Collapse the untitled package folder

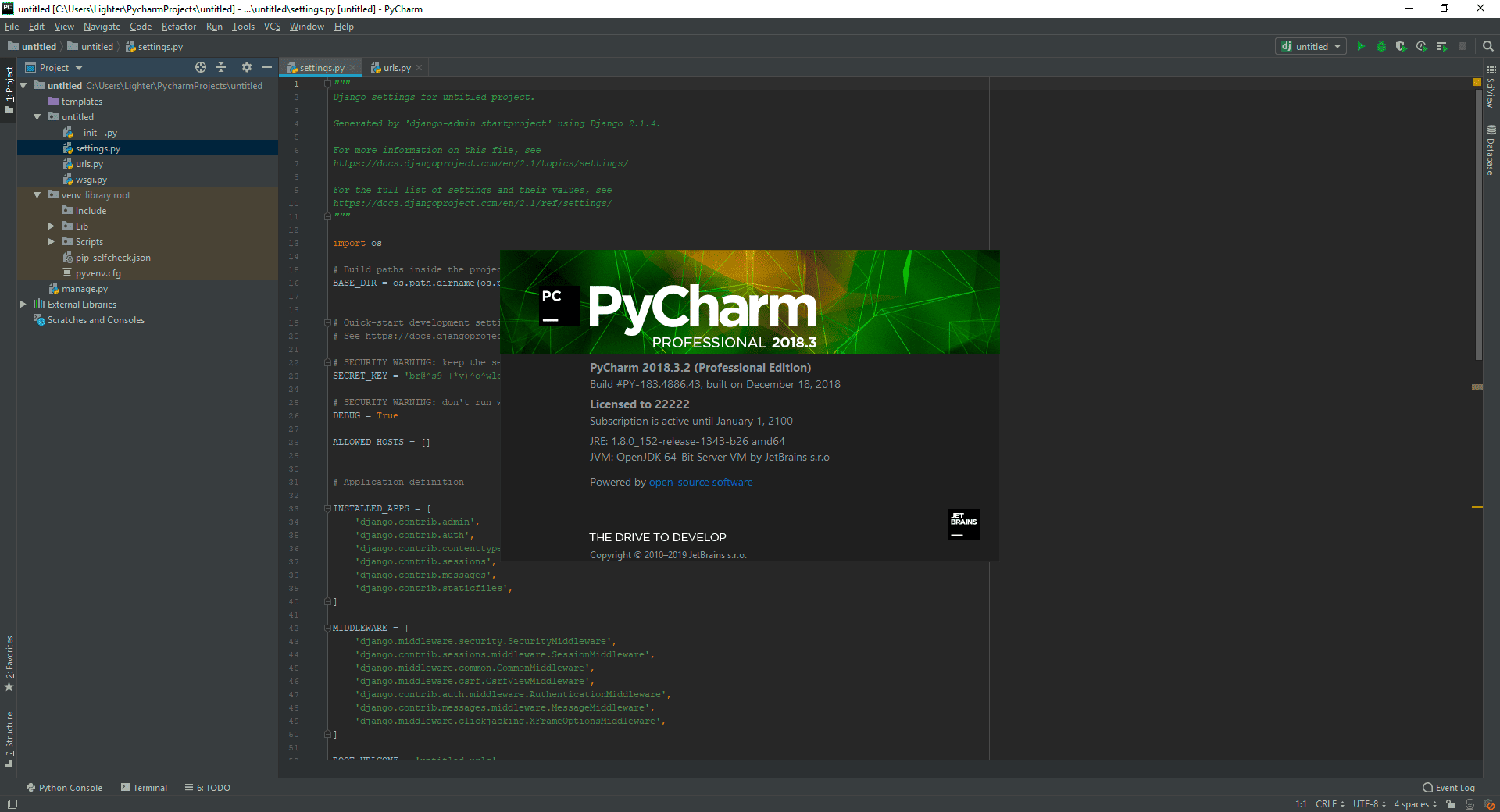(x=37, y=117)
